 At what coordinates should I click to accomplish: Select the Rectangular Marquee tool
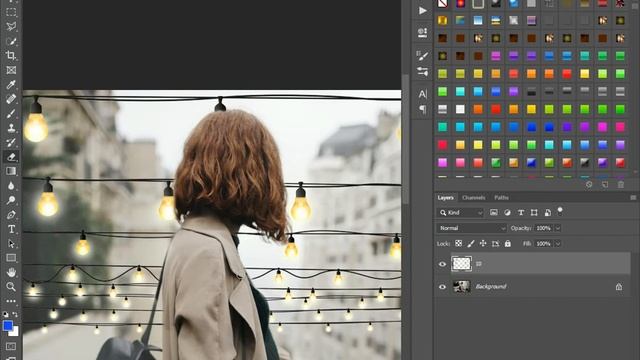pyautogui.click(x=11, y=12)
